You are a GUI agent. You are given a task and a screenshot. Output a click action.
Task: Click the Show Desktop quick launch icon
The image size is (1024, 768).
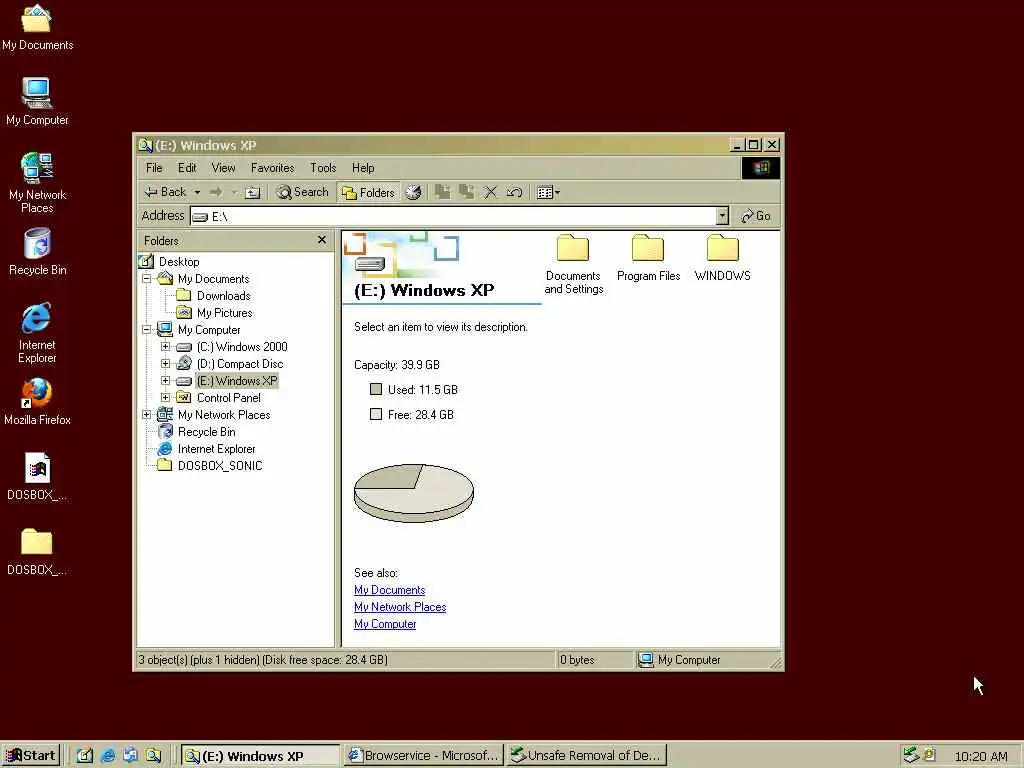tap(86, 756)
